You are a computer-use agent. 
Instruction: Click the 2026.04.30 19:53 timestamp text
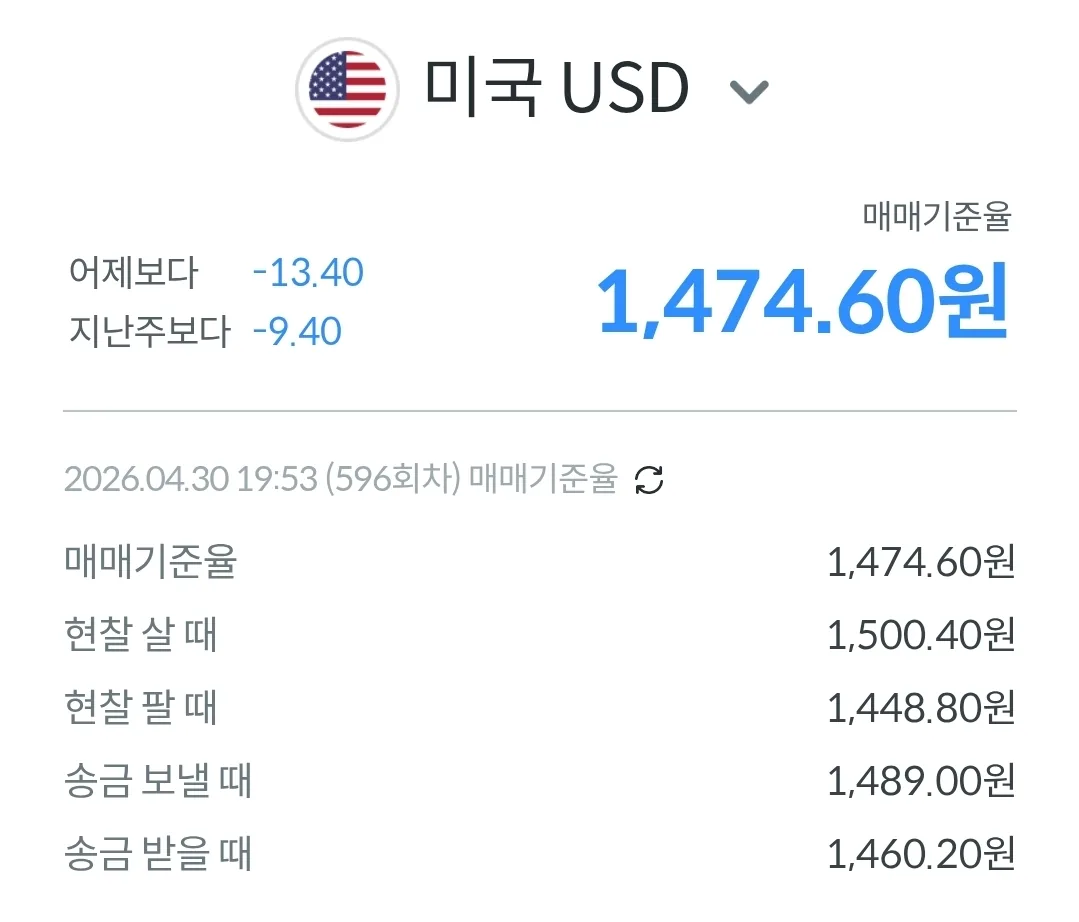(x=191, y=479)
